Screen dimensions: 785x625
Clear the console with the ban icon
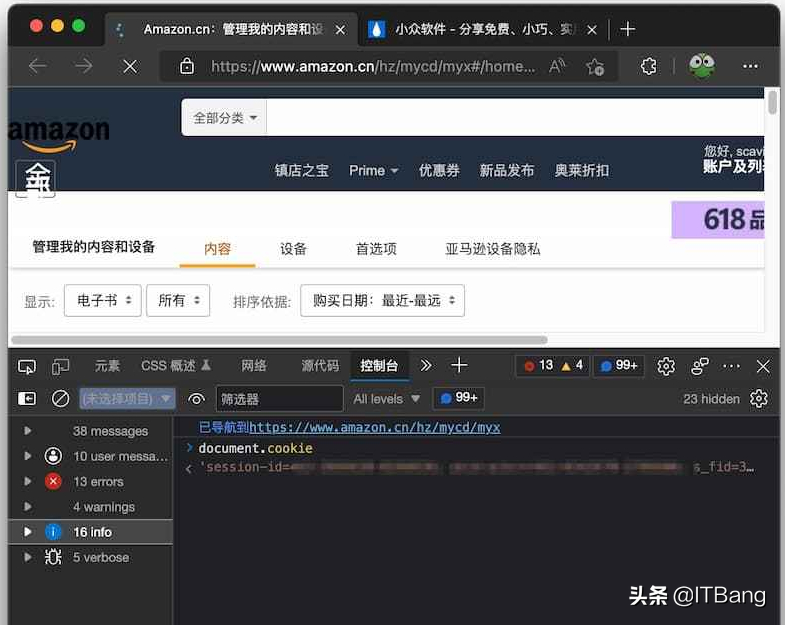(61, 399)
